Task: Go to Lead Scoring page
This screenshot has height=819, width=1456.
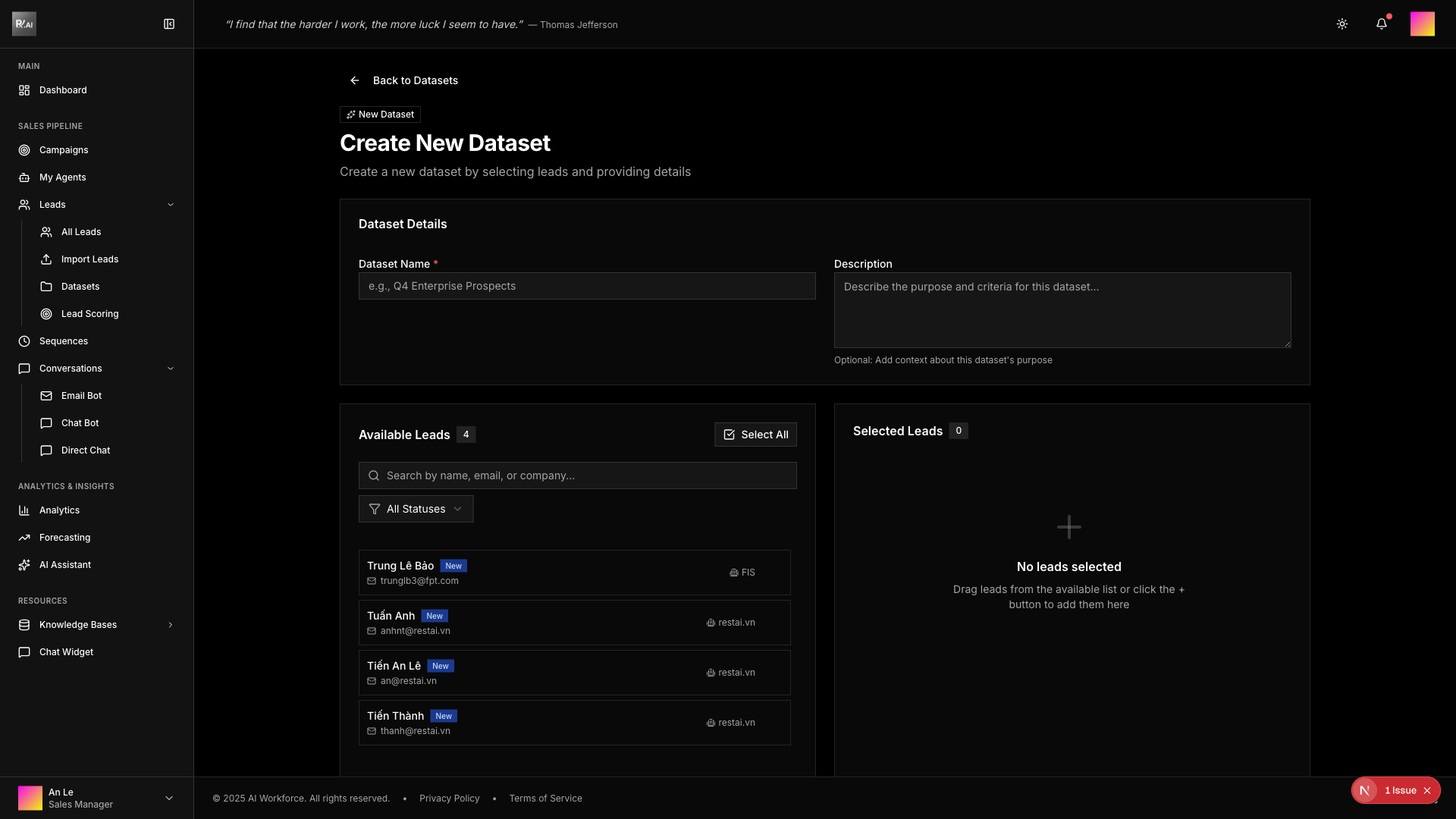Action: (89, 314)
